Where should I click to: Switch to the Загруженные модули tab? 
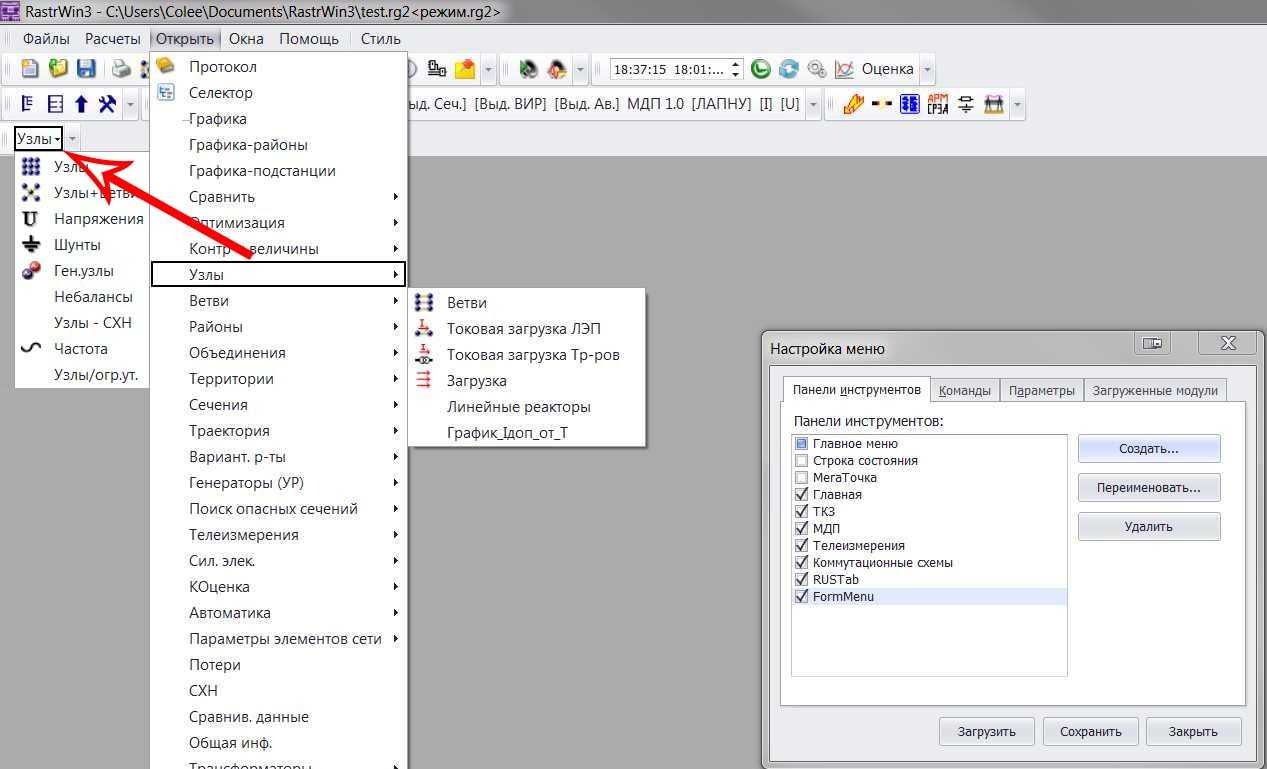point(1155,390)
